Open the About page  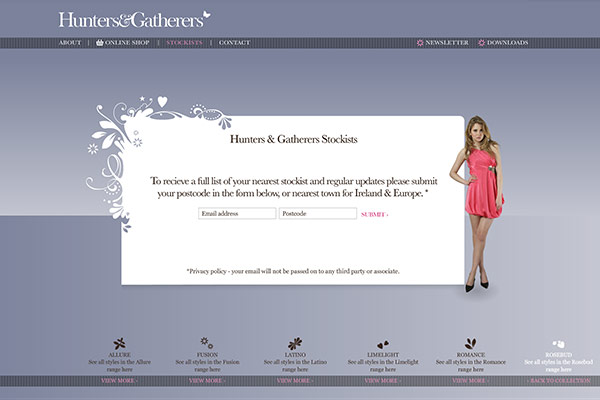click(x=70, y=43)
